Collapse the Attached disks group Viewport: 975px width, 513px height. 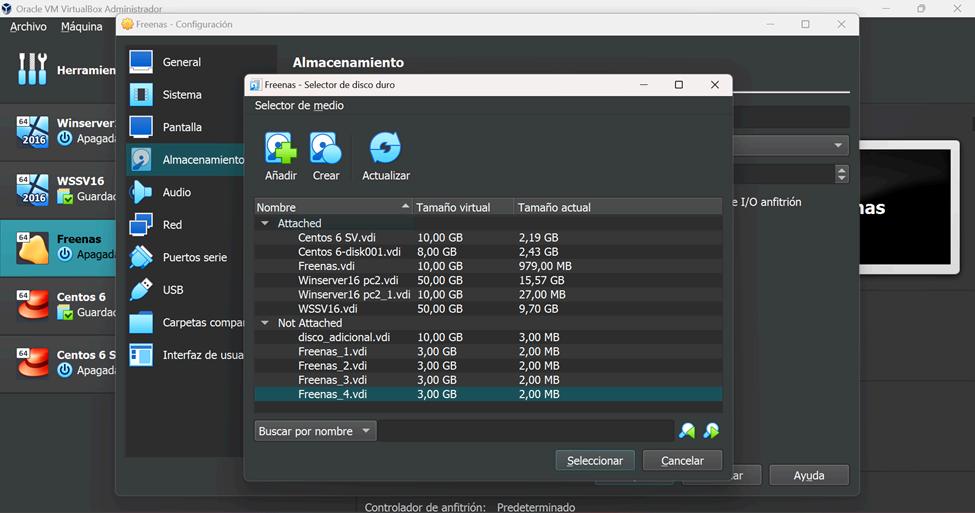(x=265, y=223)
